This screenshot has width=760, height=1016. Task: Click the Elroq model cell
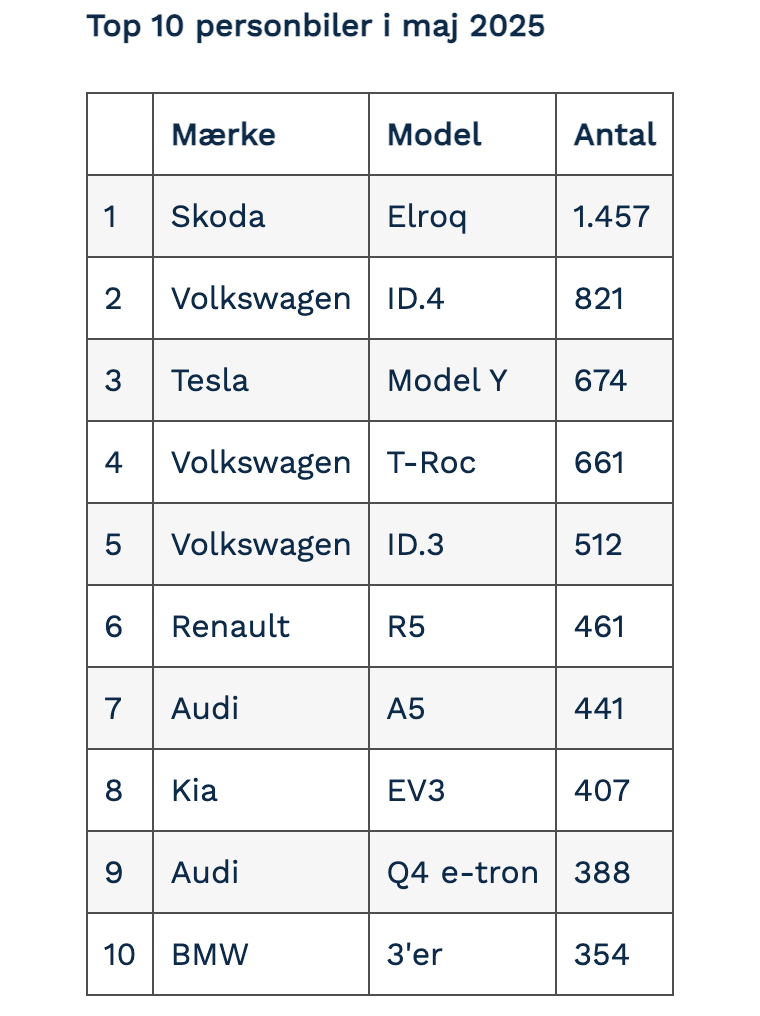[x=427, y=217]
